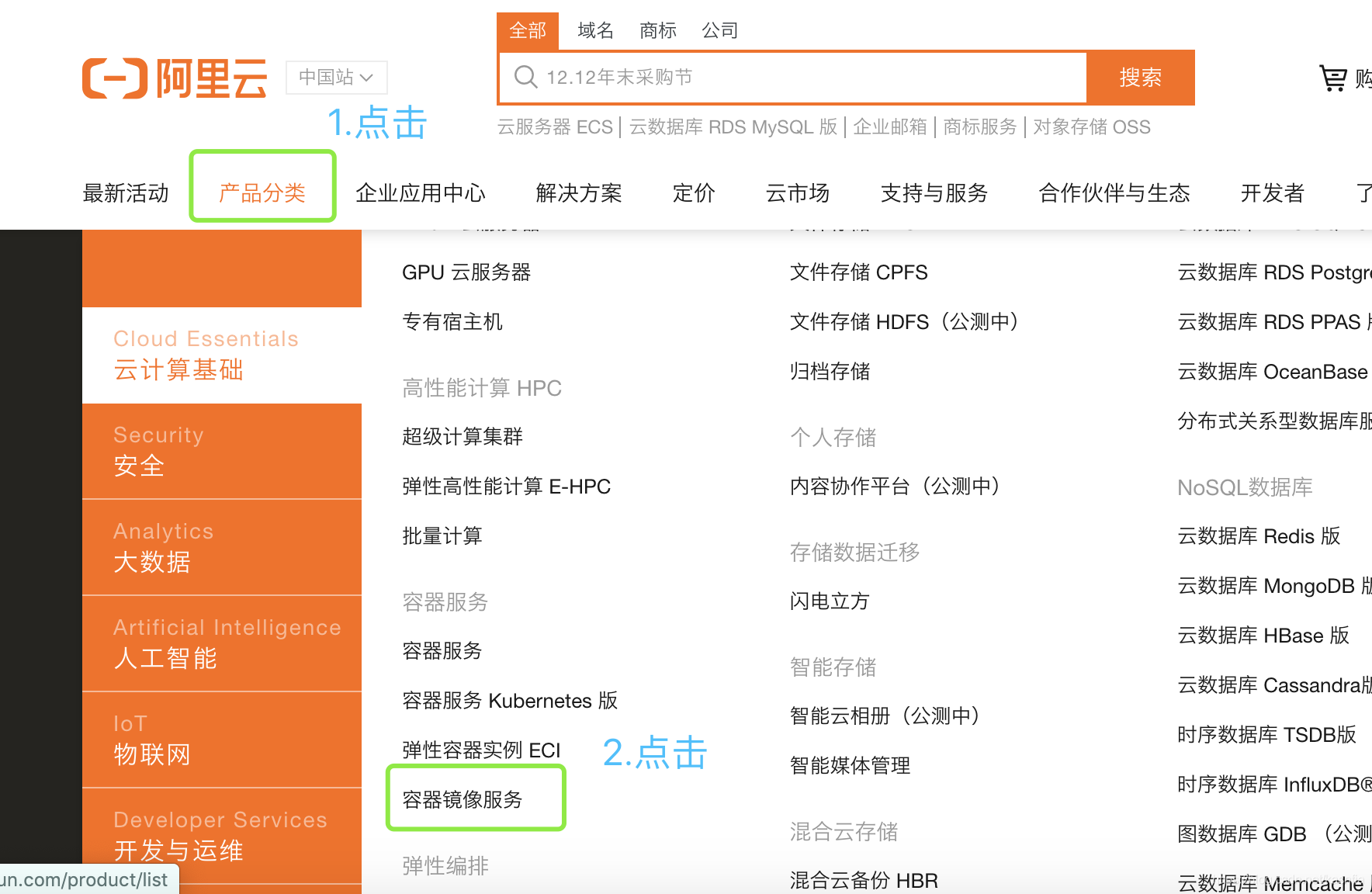Open 产品分类 in main navigation
Screen dimensions: 1372x894
pos(262,193)
